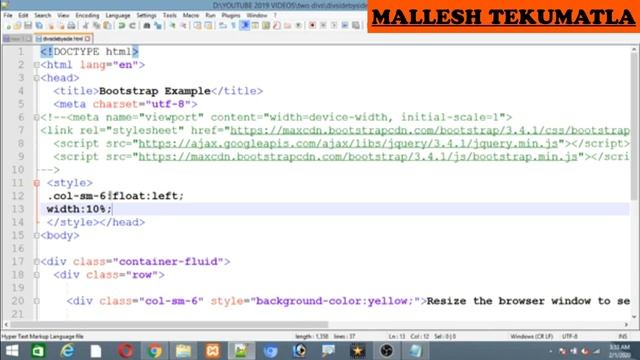
Task: Zoom in using the toolbar icon
Action: [173, 26]
